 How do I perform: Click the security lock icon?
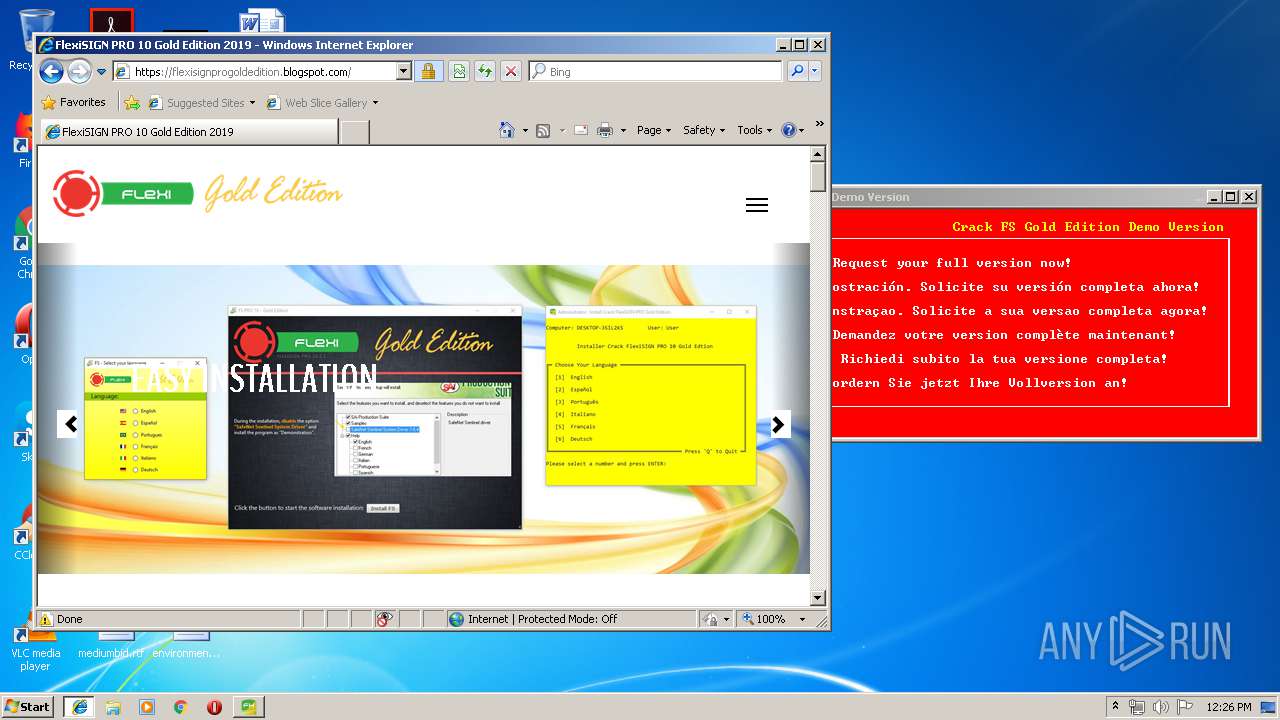point(428,72)
